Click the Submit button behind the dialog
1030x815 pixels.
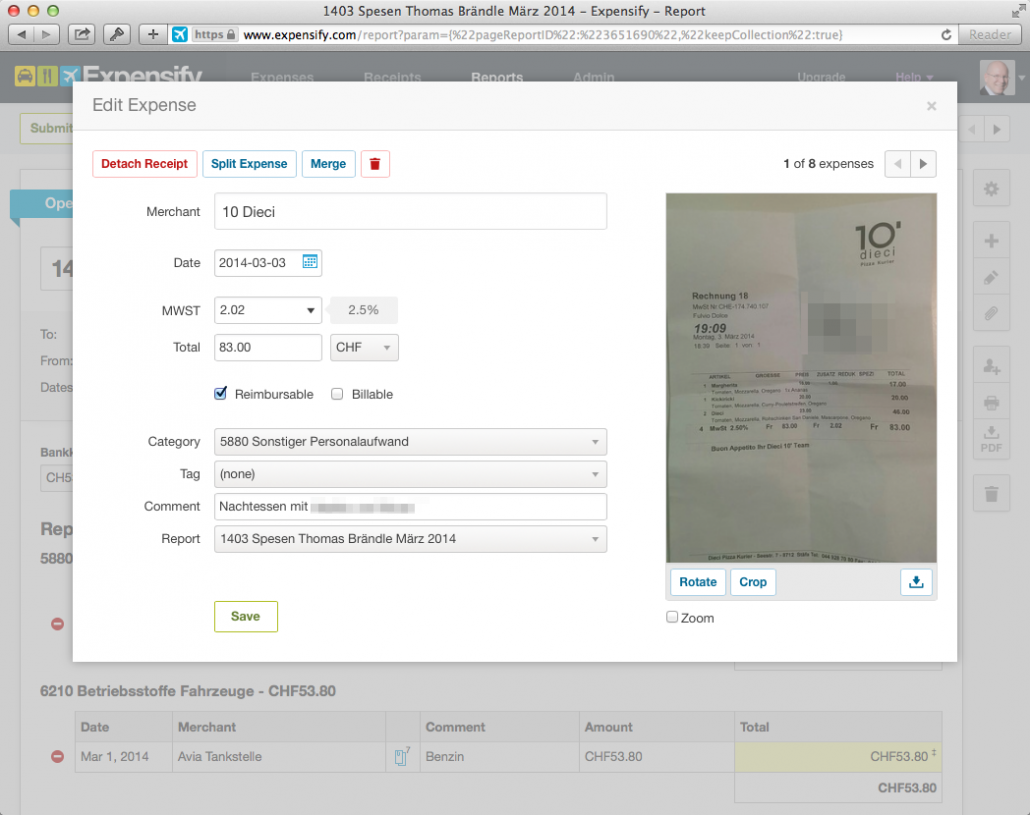(47, 128)
